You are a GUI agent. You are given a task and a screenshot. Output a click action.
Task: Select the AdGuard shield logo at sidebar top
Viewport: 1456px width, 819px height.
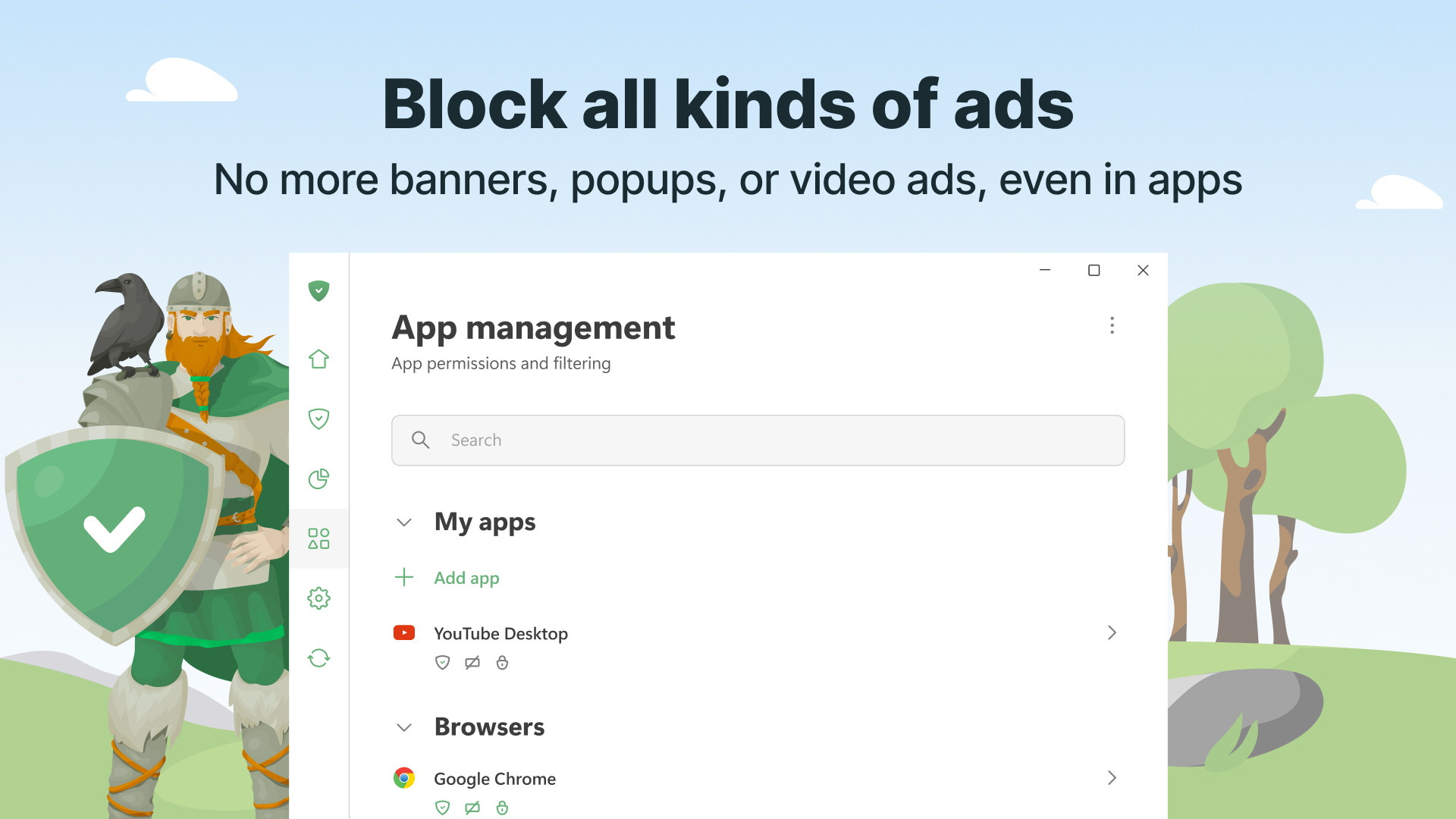(318, 290)
